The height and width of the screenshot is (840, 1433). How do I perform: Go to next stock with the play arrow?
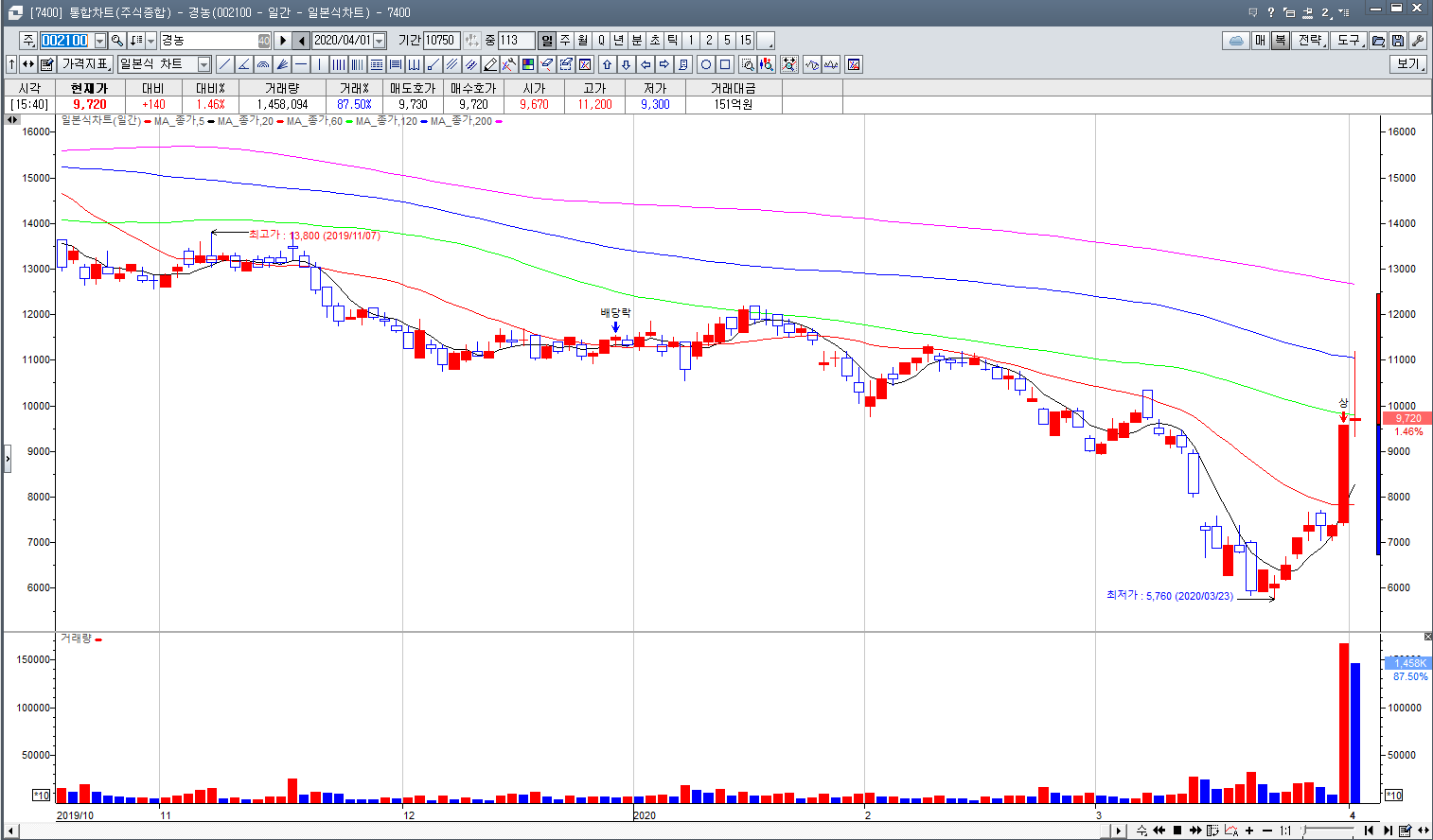click(x=282, y=41)
